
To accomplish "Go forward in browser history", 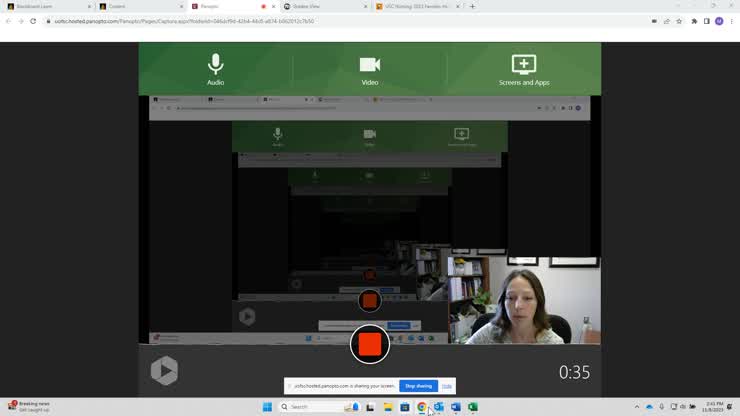I will (21, 21).
